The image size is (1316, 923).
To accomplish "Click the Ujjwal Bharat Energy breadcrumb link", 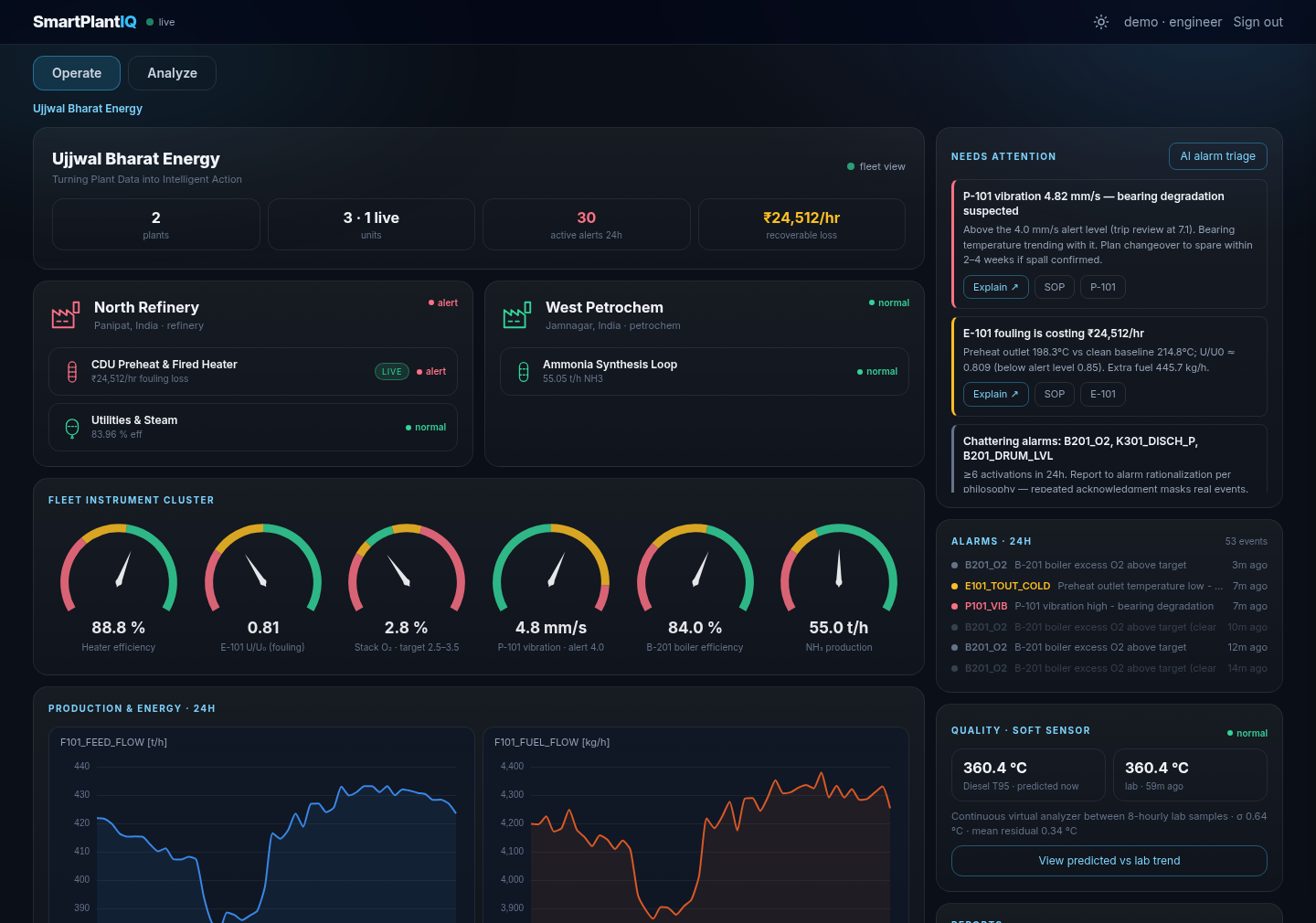I will click(88, 109).
